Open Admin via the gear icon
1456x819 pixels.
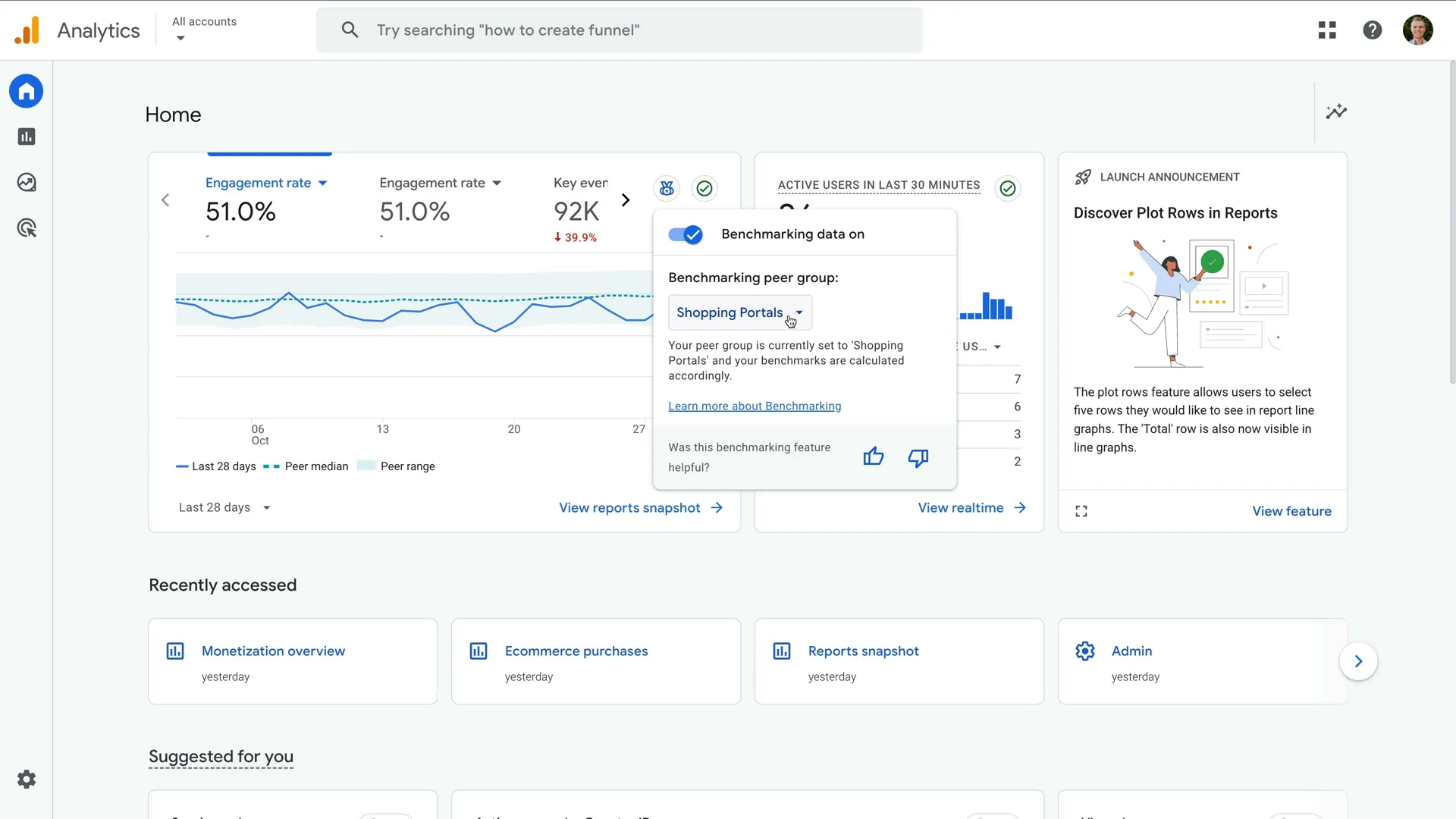pyautogui.click(x=27, y=779)
